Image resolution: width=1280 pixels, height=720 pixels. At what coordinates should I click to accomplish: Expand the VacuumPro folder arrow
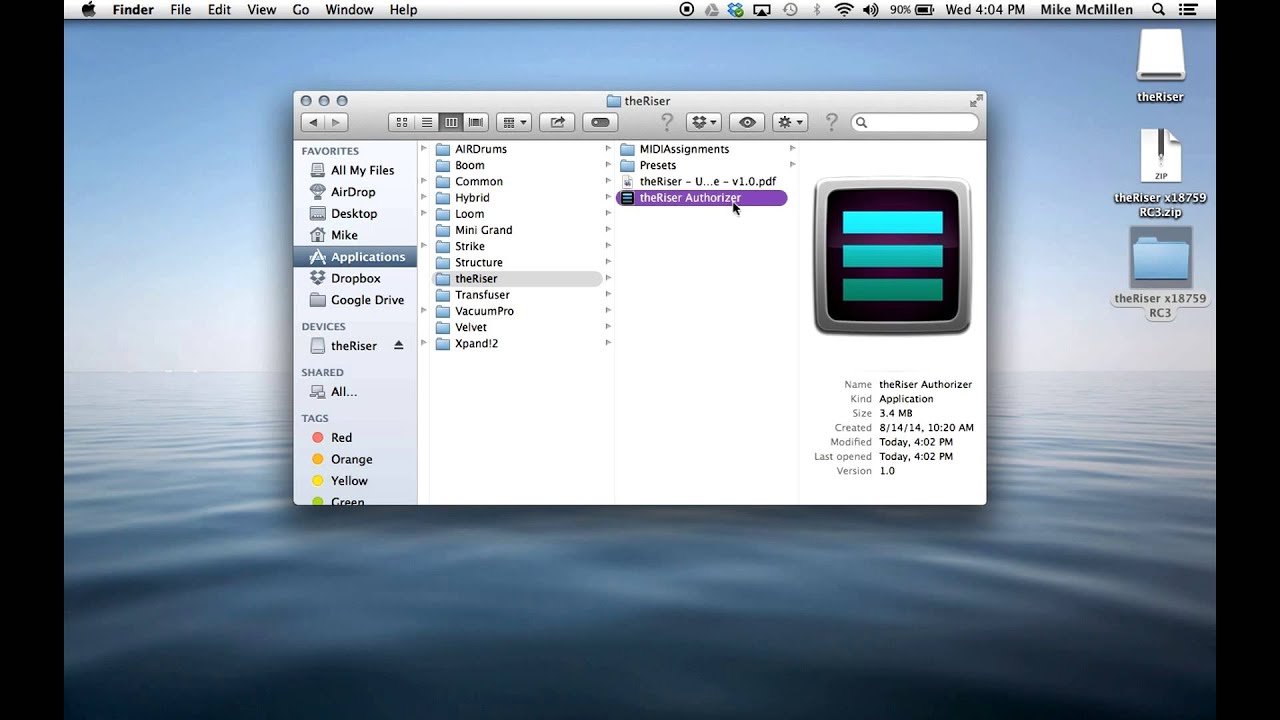pyautogui.click(x=607, y=311)
